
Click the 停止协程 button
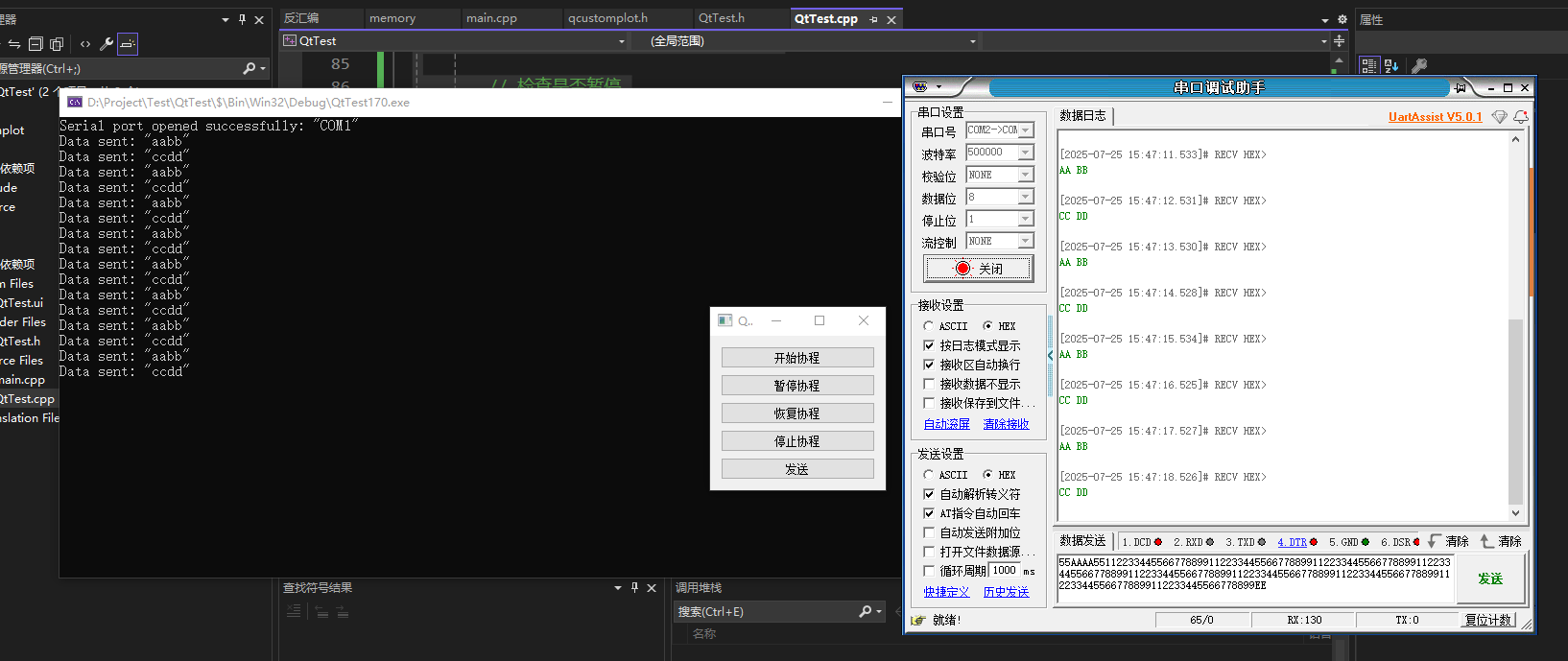pyautogui.click(x=797, y=441)
